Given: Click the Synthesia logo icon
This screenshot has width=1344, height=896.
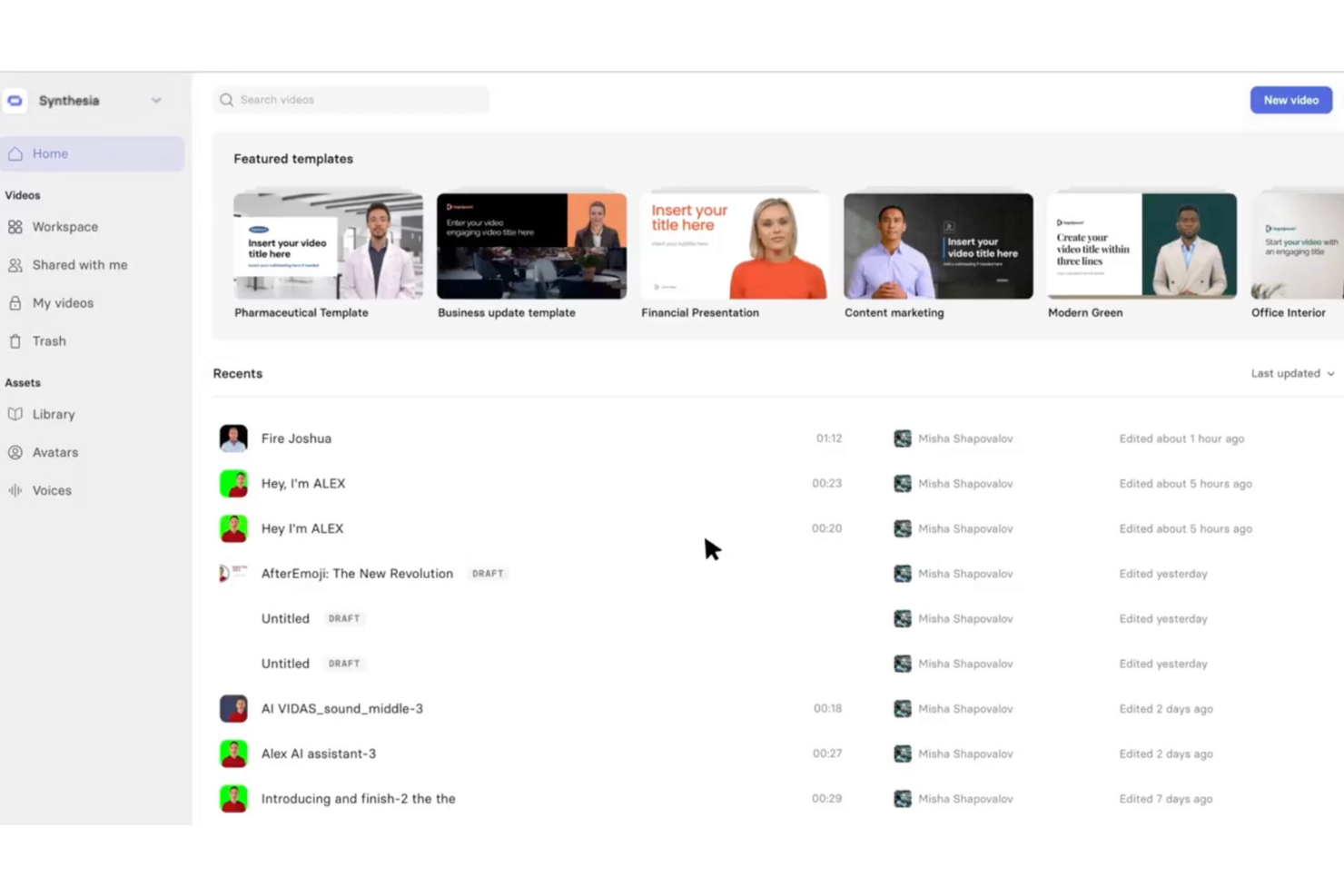Looking at the screenshot, I should click(15, 101).
